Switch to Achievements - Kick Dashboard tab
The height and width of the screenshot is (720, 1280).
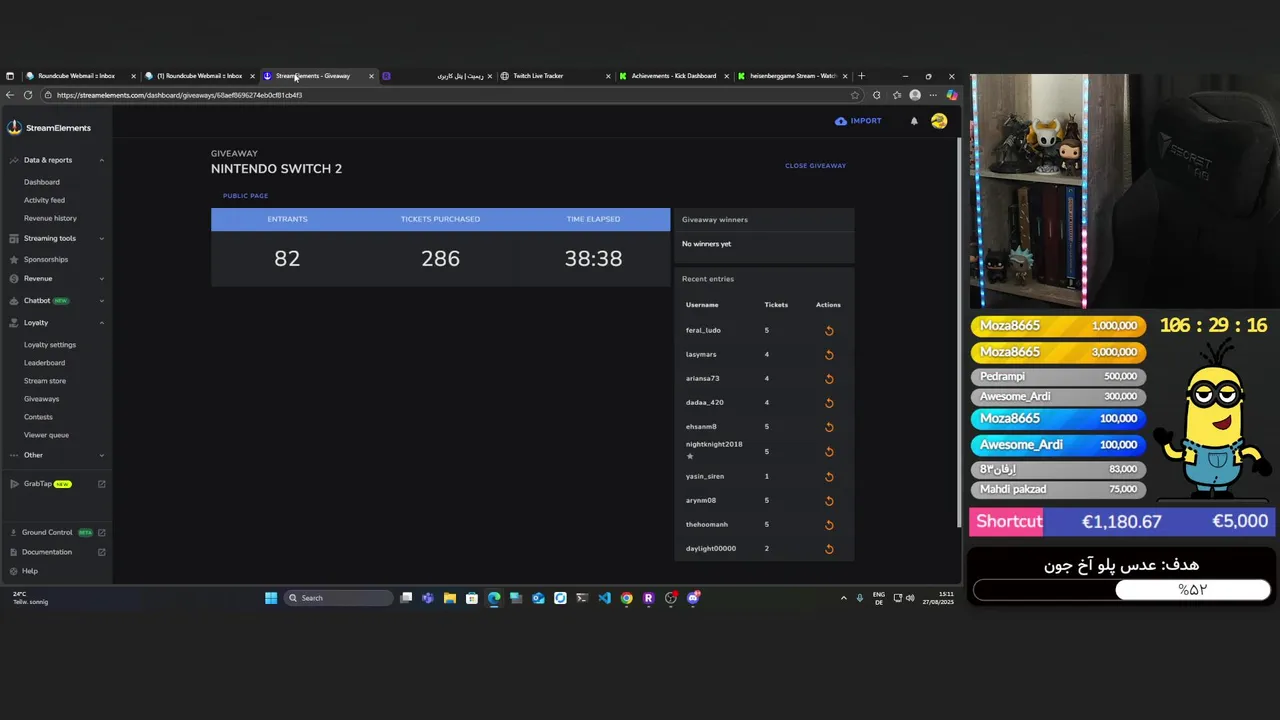pyautogui.click(x=673, y=76)
